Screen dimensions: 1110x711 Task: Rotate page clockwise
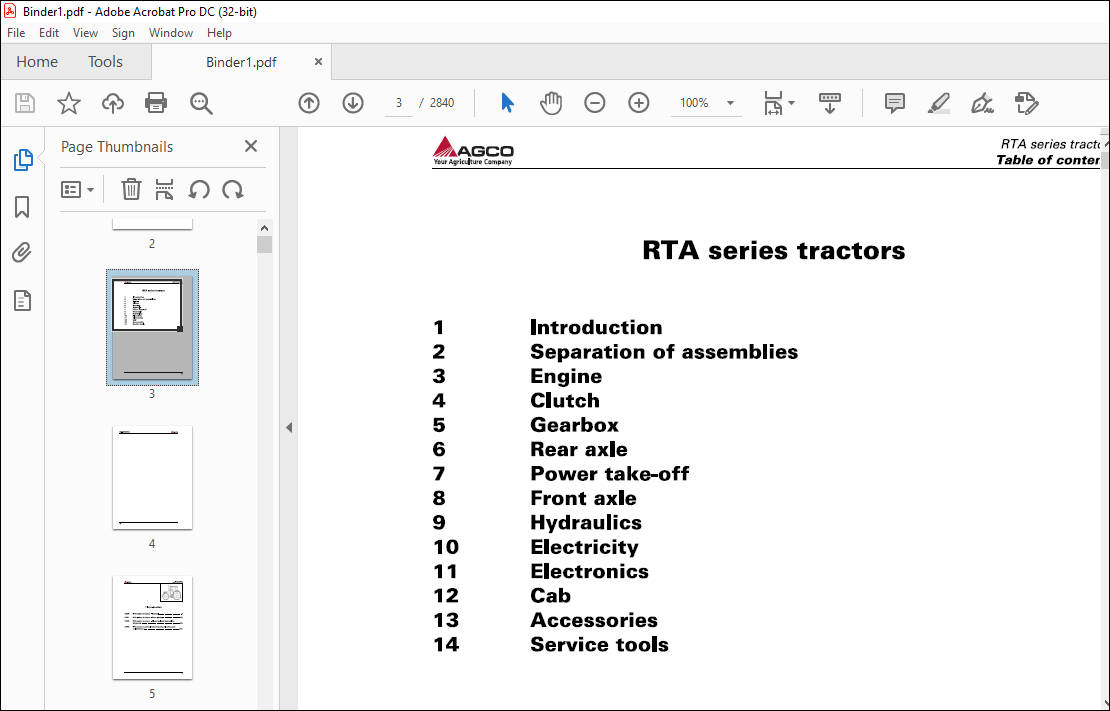(x=233, y=190)
